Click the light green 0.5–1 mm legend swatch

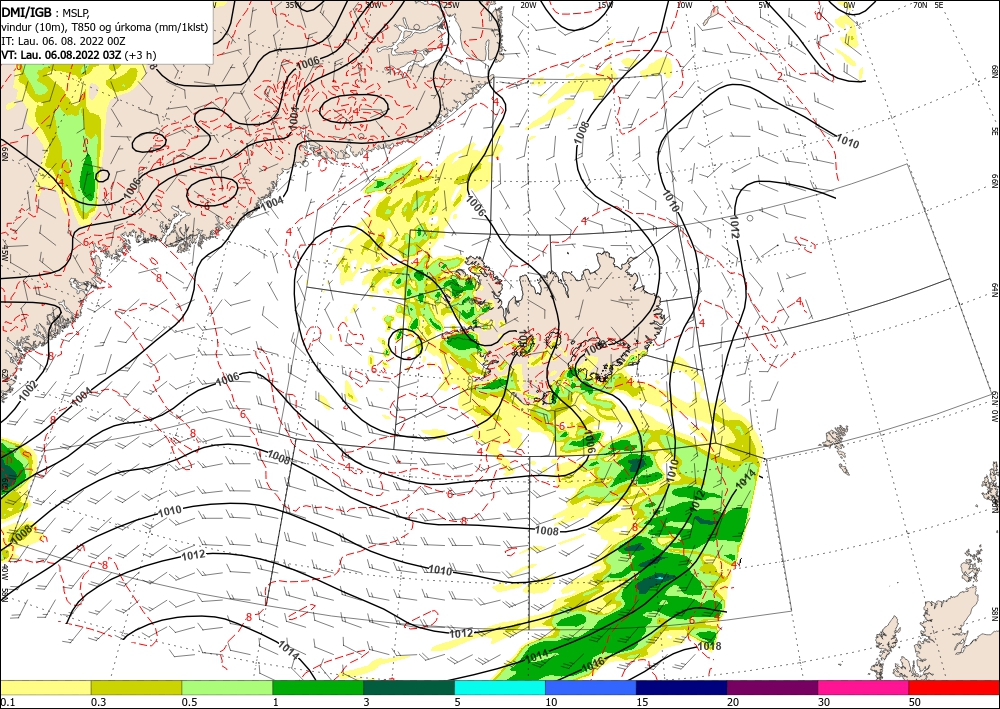[x=227, y=687]
